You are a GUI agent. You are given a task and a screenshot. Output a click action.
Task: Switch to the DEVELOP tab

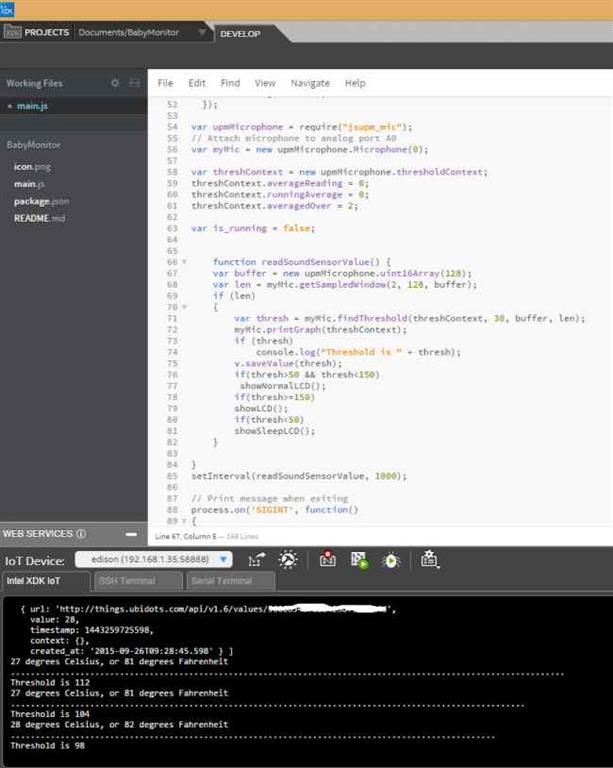tap(240, 34)
